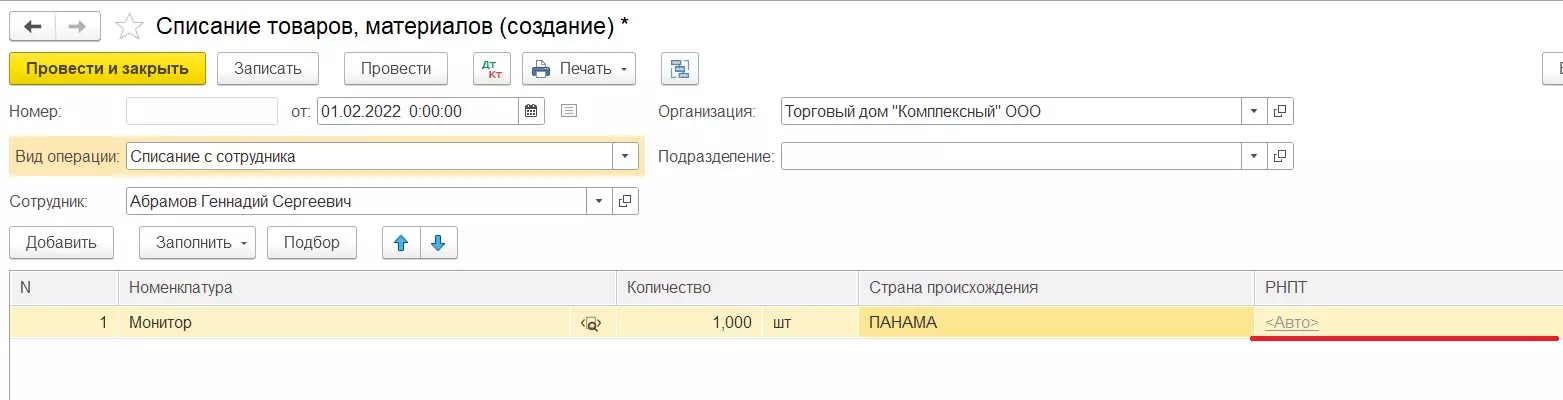The image size is (1563, 400).
Task: Move row down with blue arrow
Action: pyautogui.click(x=439, y=242)
